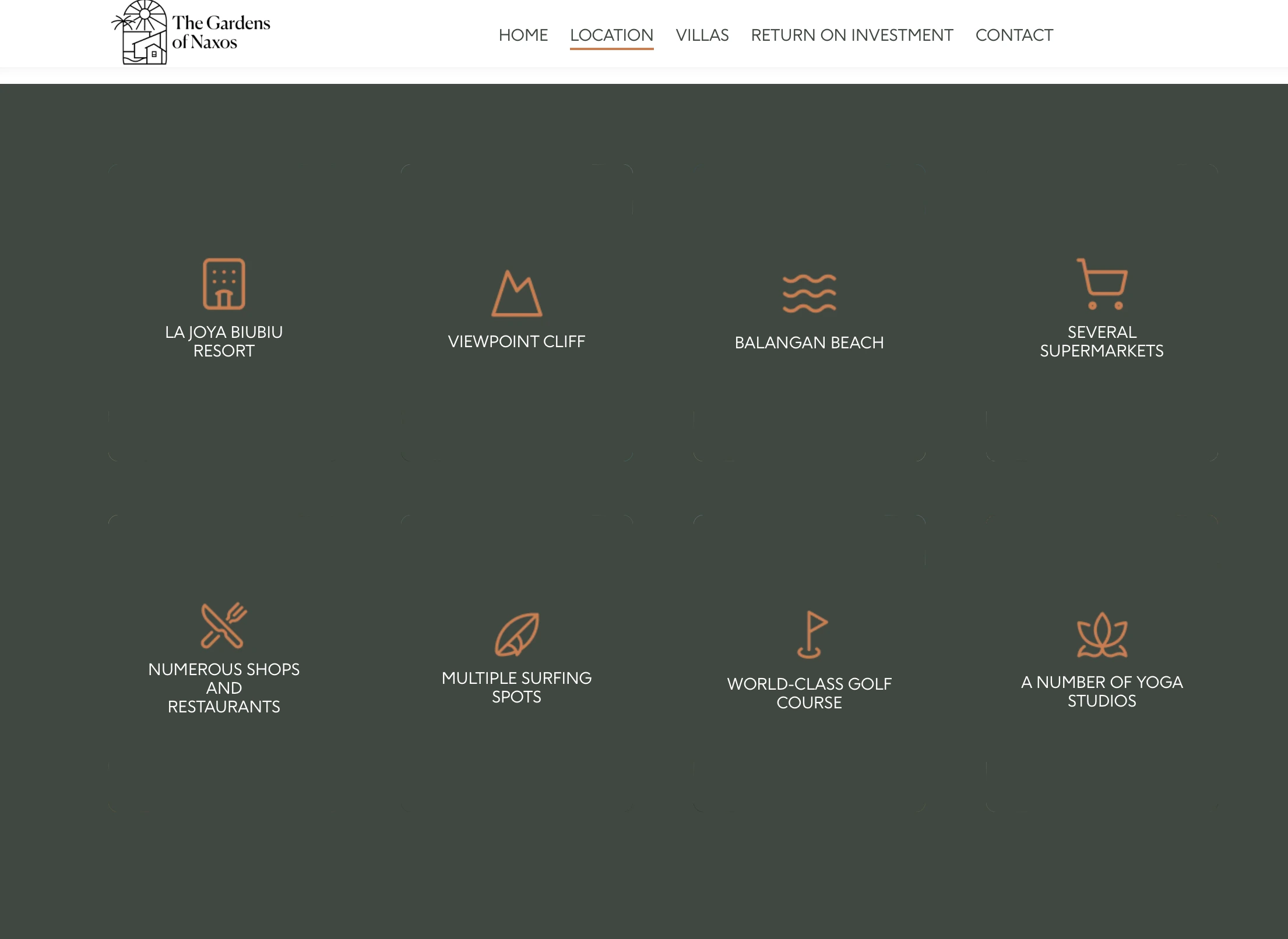Click the shopping cart supermarkets icon
The image size is (1288, 939).
tap(1102, 284)
